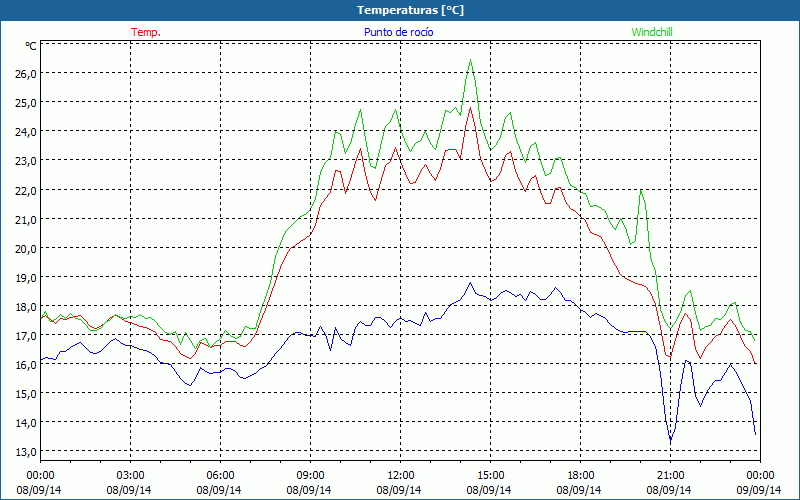Click the 03:00 time axis label
Viewport: 800px width, 500px height.
tap(130, 476)
